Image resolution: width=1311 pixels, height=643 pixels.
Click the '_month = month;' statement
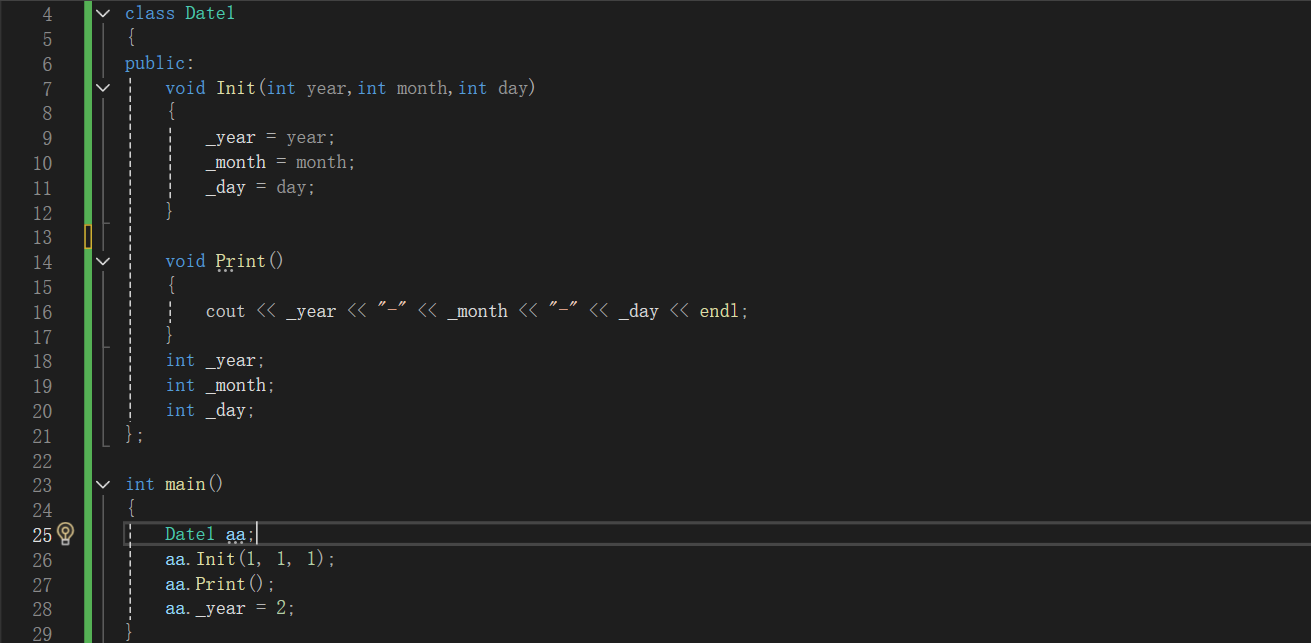(281, 162)
